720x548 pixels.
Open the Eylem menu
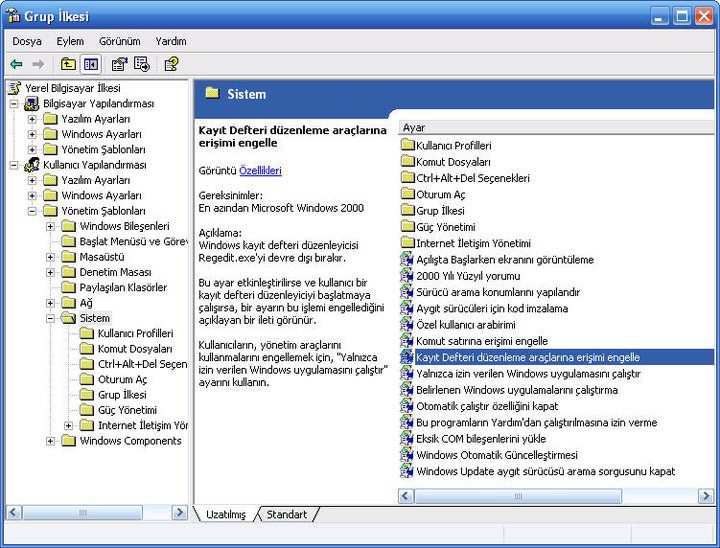click(x=70, y=41)
